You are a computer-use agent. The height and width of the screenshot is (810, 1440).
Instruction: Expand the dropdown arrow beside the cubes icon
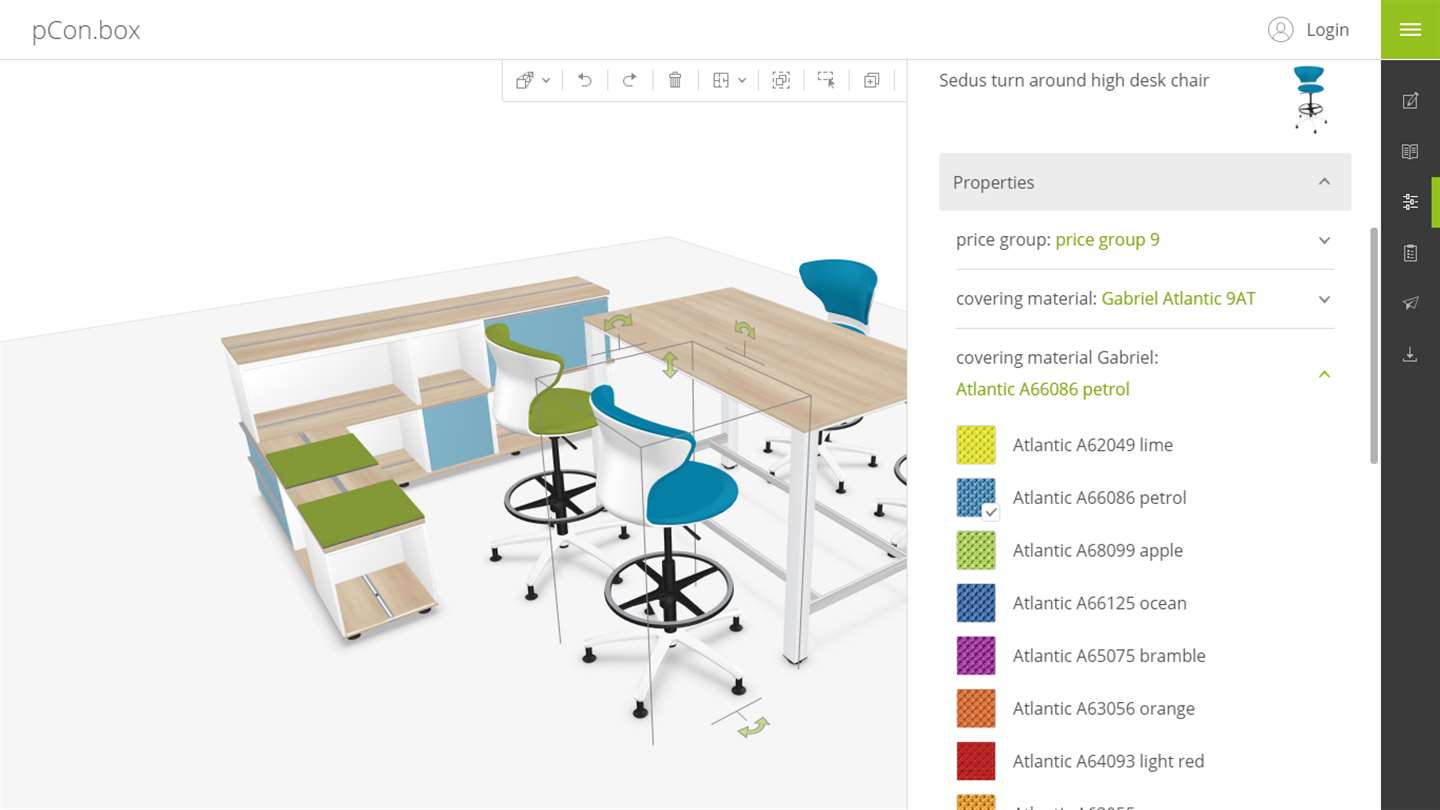[546, 81]
